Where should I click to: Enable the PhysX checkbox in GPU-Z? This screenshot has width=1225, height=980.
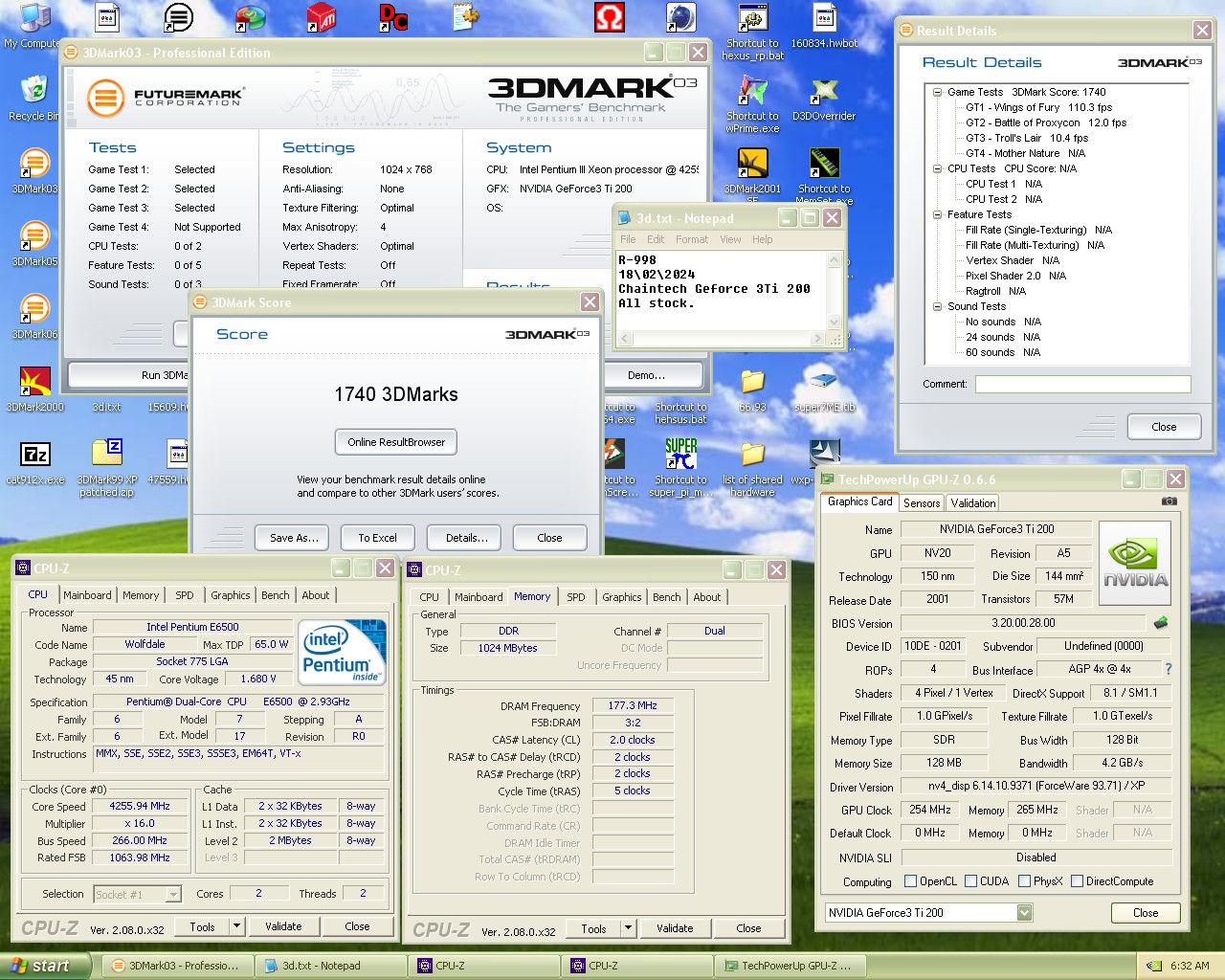coord(1024,881)
